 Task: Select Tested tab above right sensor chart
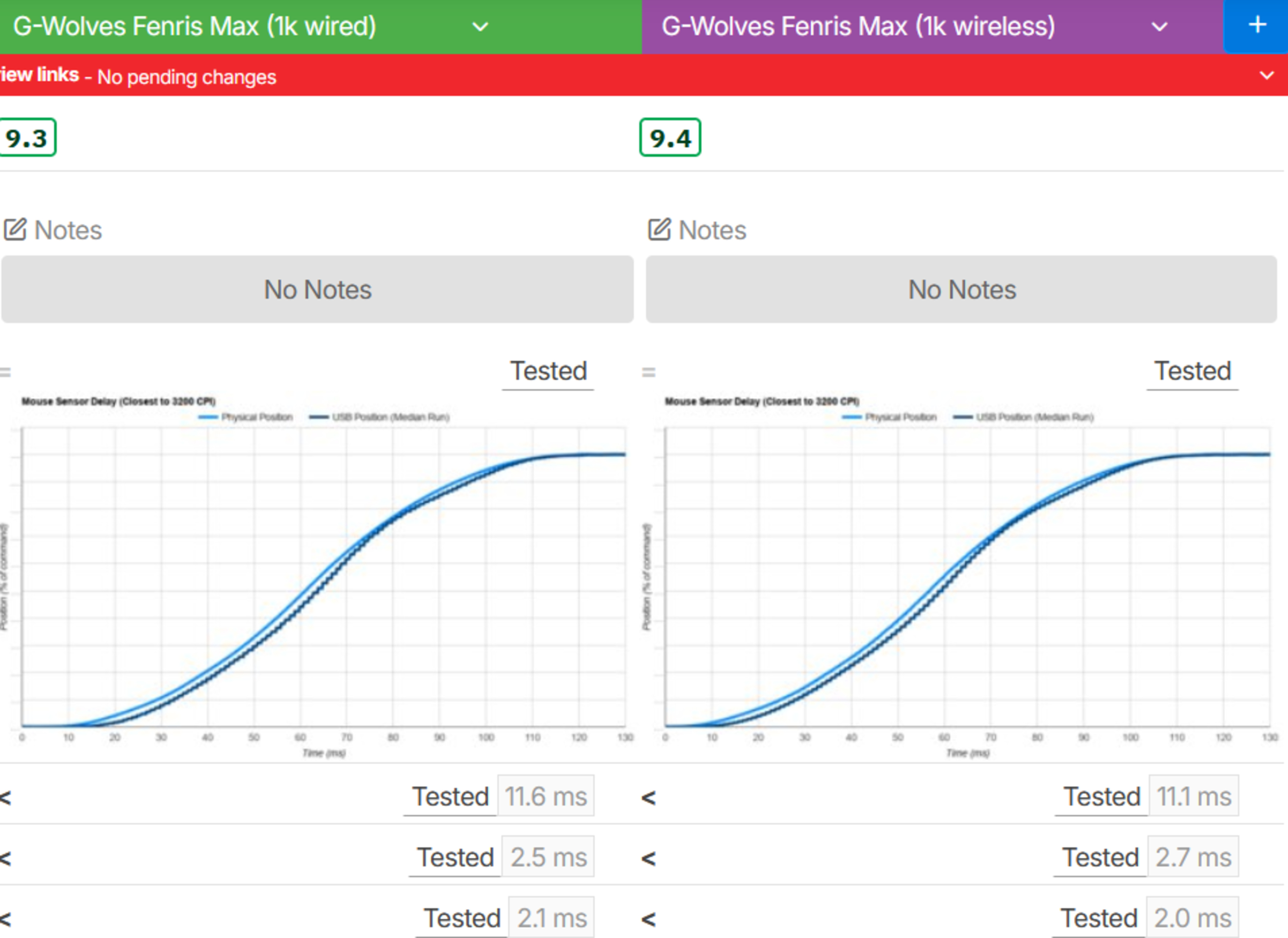tap(1193, 372)
